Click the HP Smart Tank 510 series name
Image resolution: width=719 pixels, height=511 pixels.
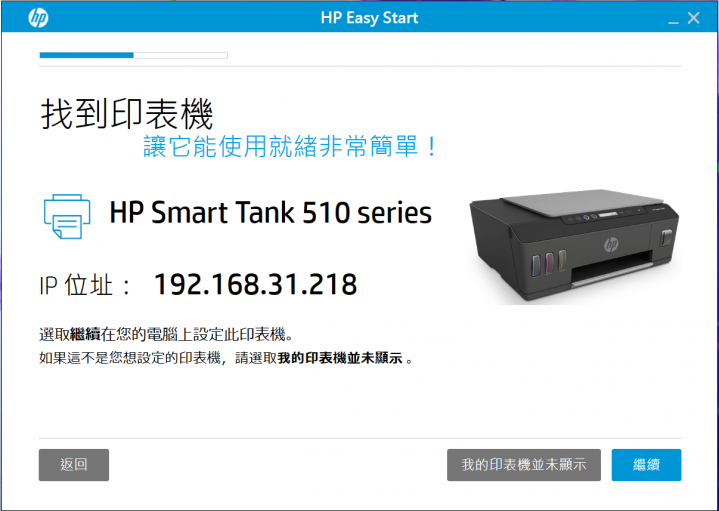click(271, 212)
